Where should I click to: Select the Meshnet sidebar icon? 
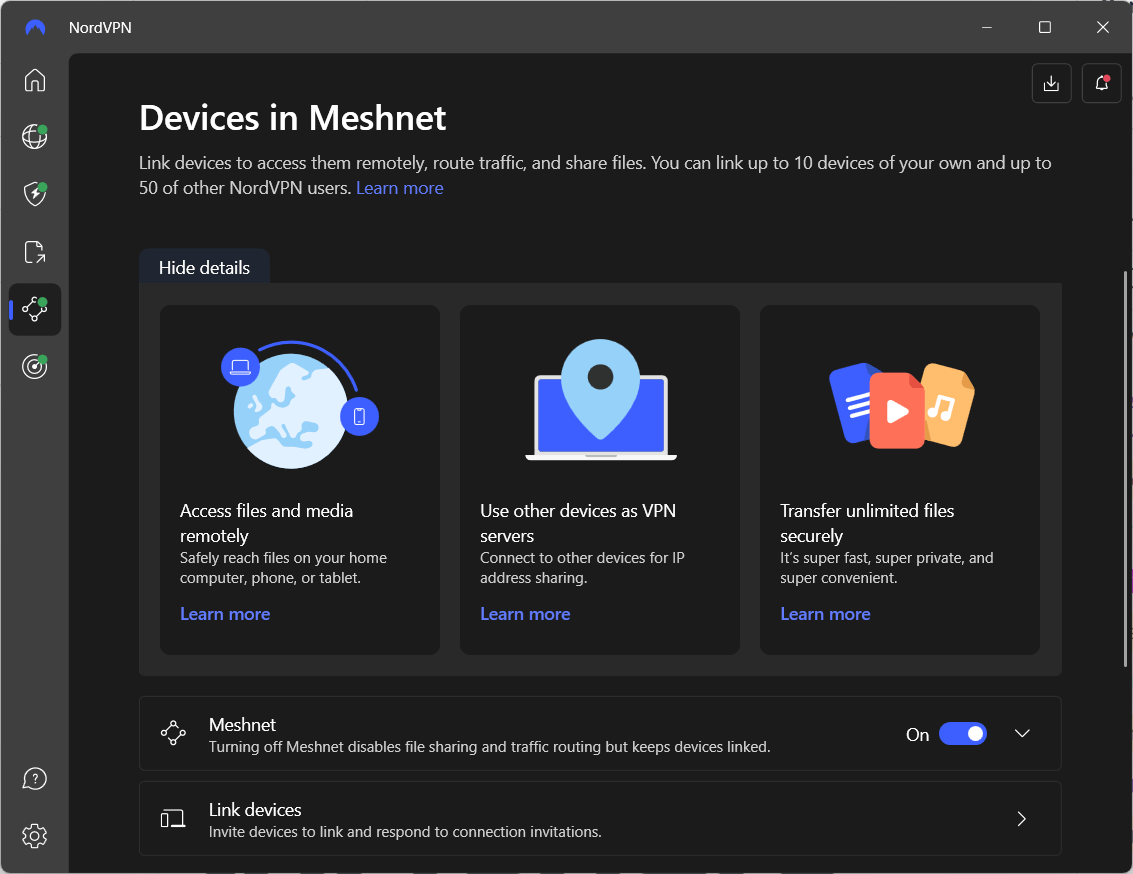coord(35,309)
